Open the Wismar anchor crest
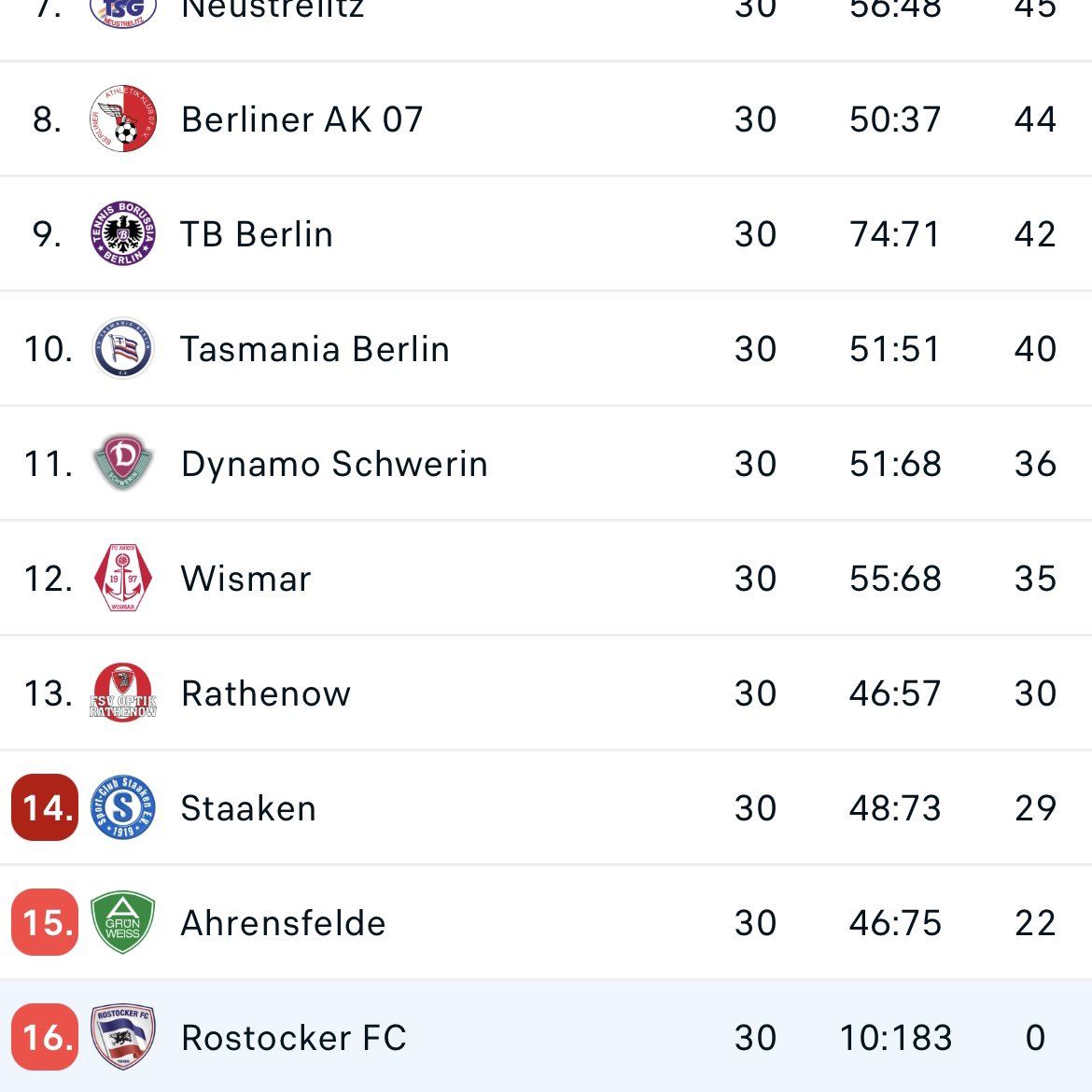Viewport: 1092px width, 1092px height. (123, 578)
